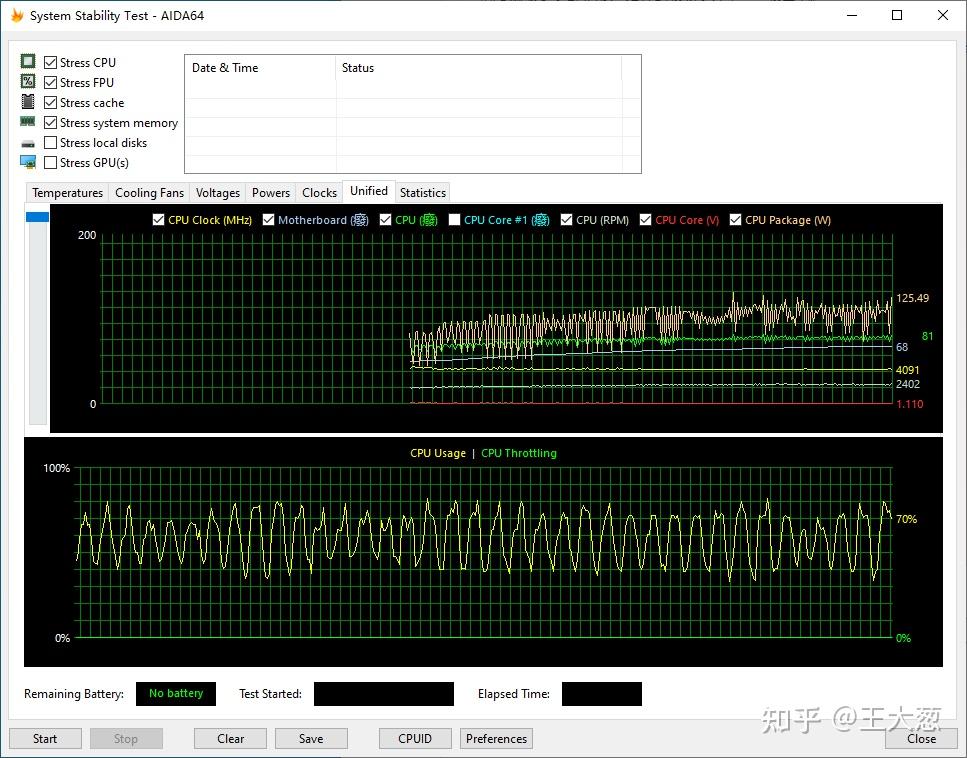Open the Preferences dialog
This screenshot has height=758, width=967.
[x=496, y=739]
